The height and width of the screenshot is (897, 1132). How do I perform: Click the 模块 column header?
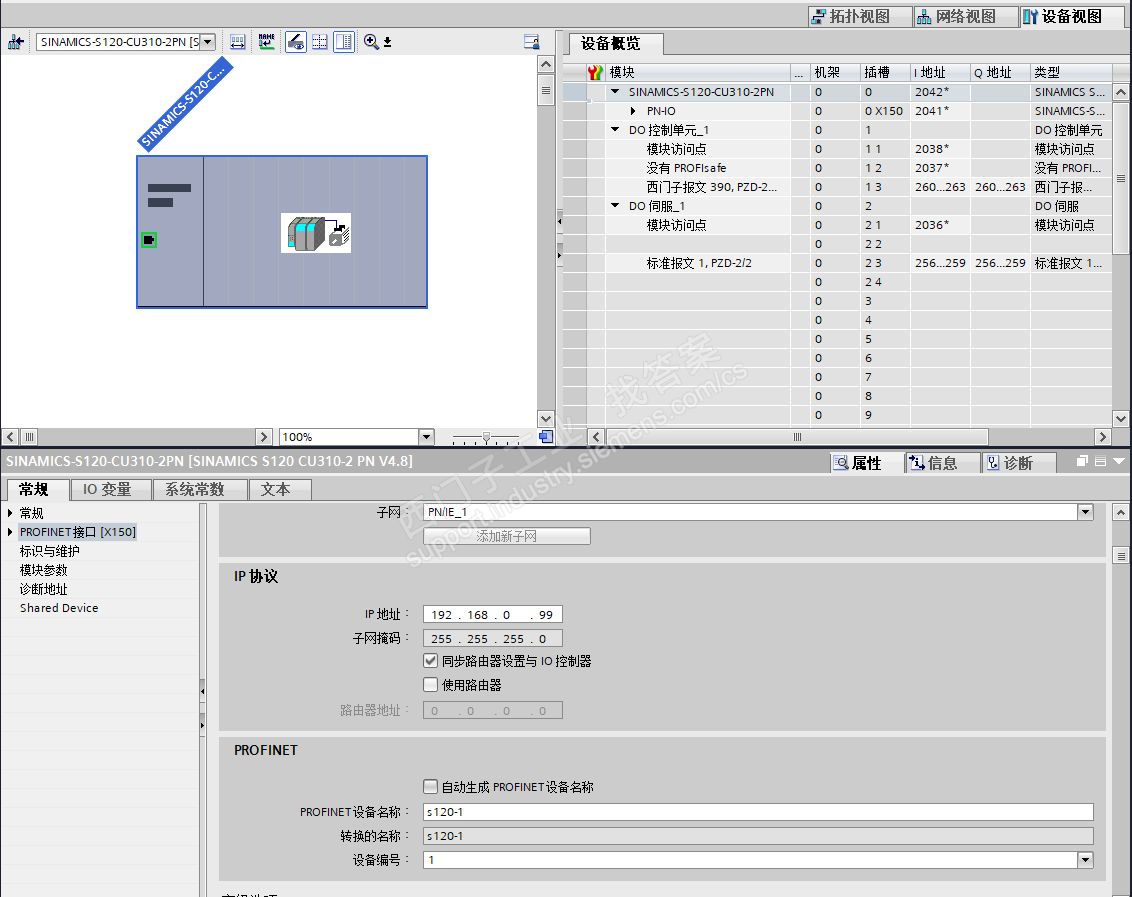697,72
